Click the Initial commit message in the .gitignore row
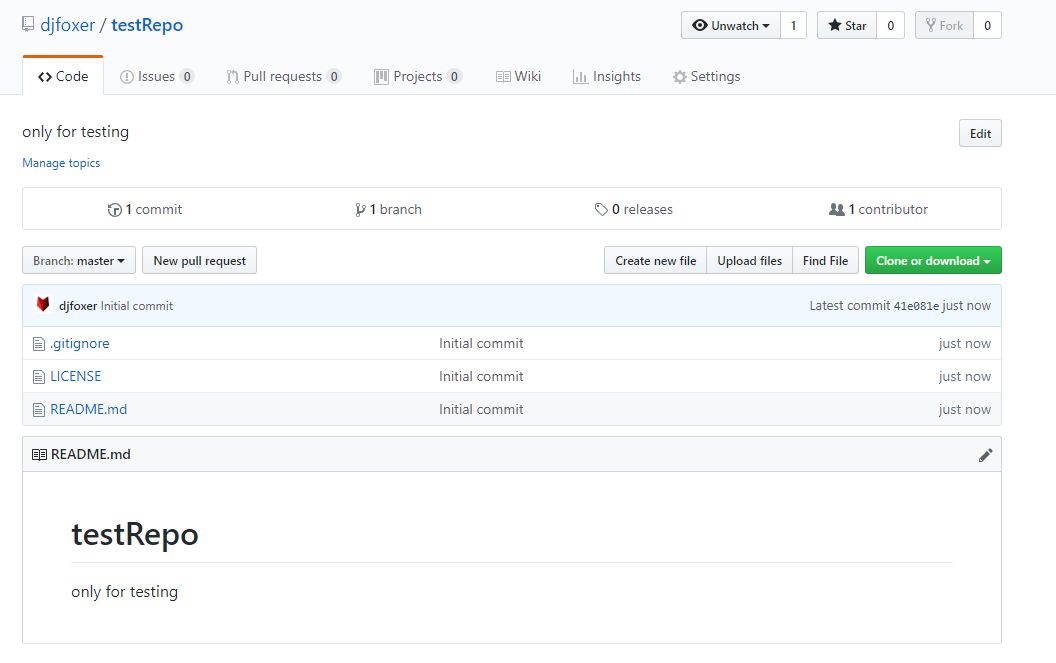The image size is (1056, 663). point(481,344)
